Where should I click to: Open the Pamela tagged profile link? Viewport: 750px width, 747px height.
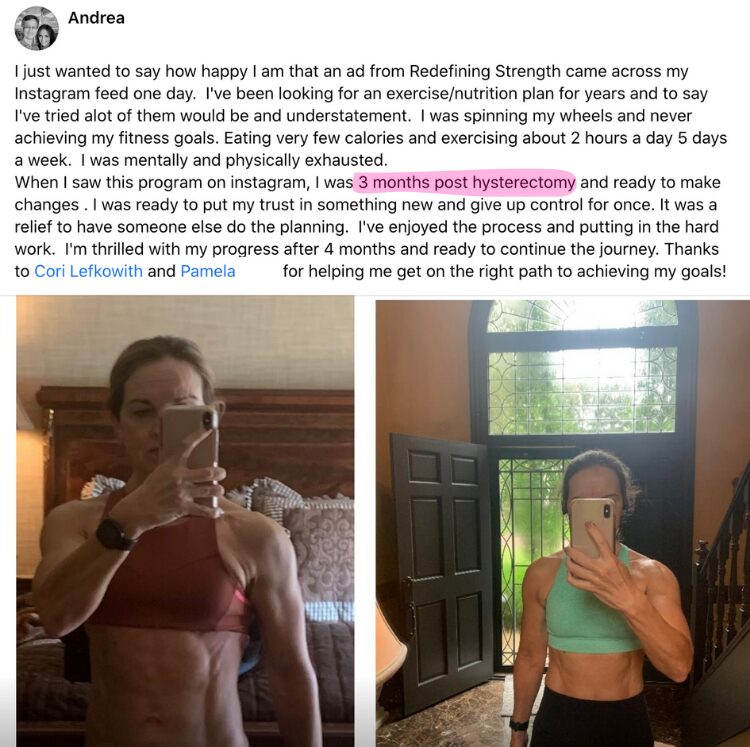[x=208, y=271]
